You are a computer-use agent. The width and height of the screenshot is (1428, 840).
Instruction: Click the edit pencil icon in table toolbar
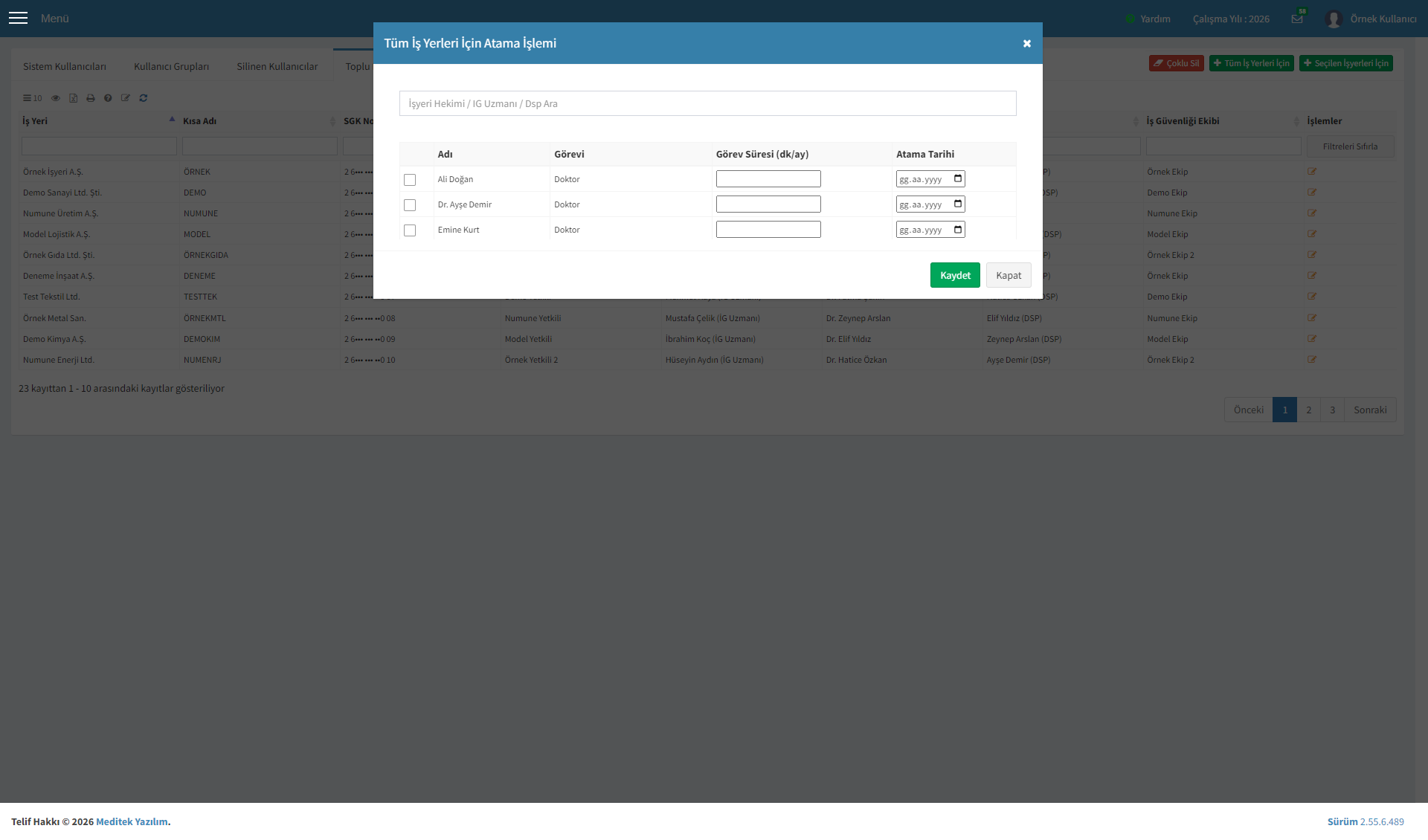[126, 98]
